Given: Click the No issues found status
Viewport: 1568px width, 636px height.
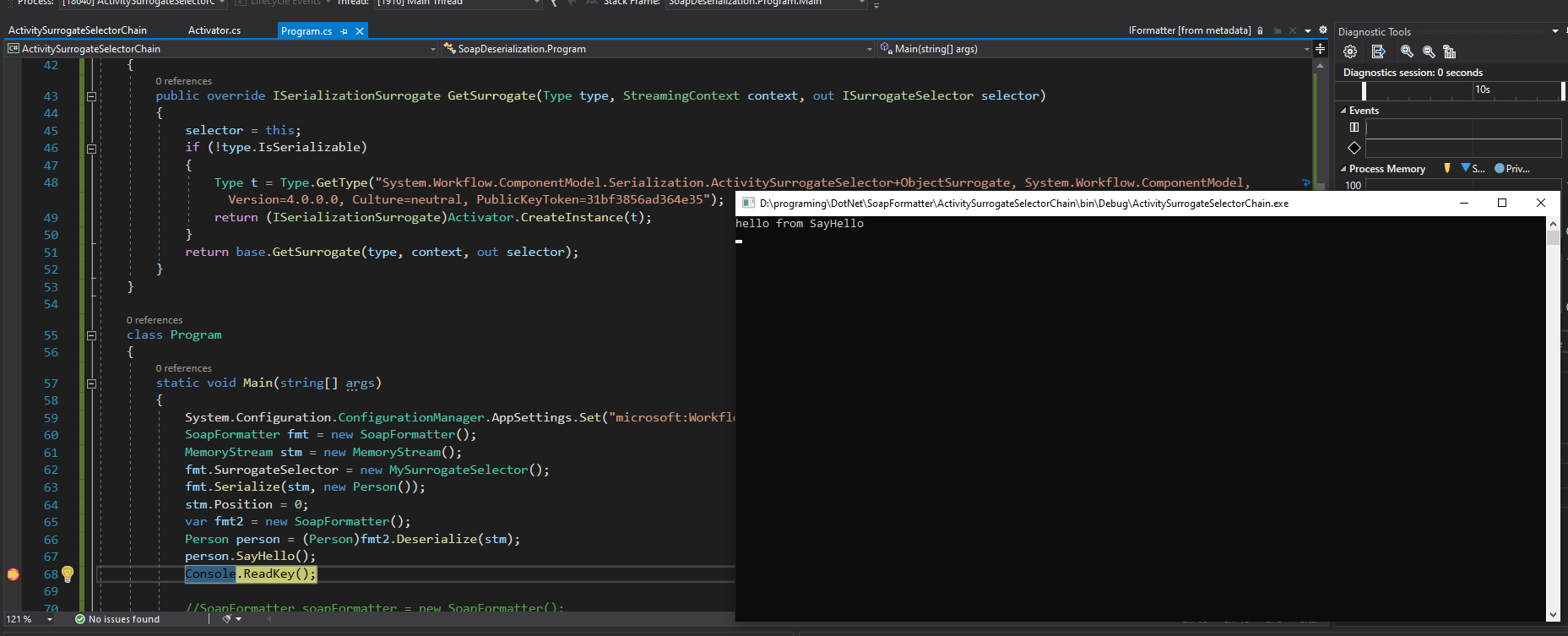Looking at the screenshot, I should pos(124,619).
